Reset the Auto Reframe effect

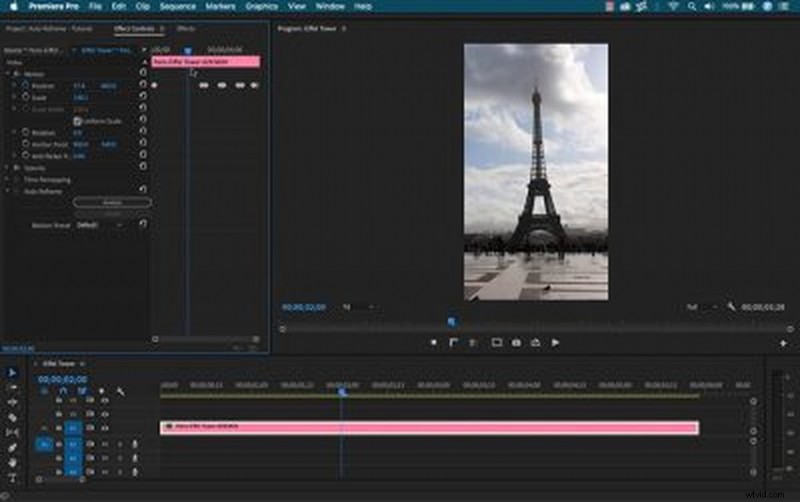[143, 190]
